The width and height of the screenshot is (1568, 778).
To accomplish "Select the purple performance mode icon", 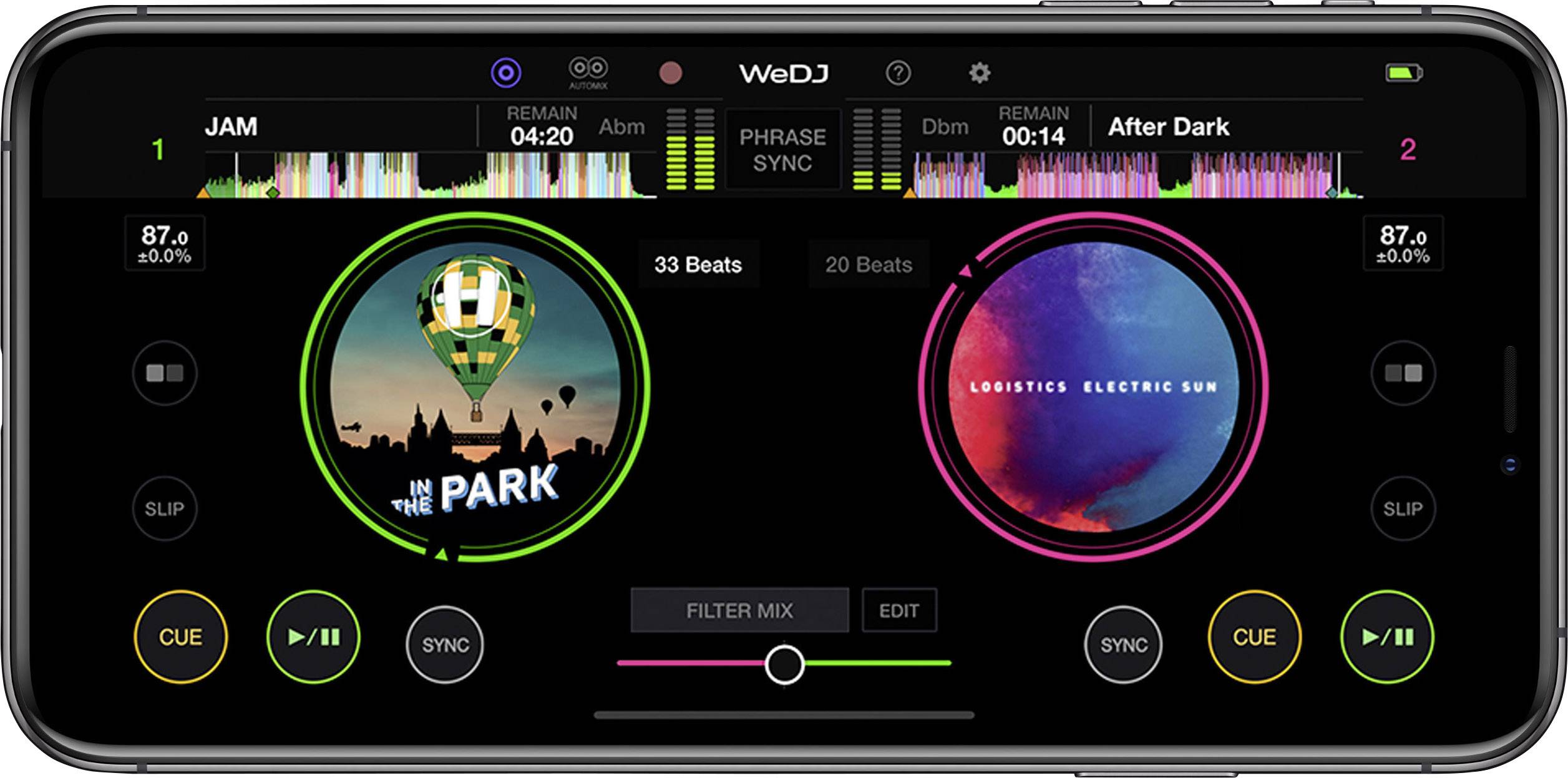I will (x=505, y=72).
